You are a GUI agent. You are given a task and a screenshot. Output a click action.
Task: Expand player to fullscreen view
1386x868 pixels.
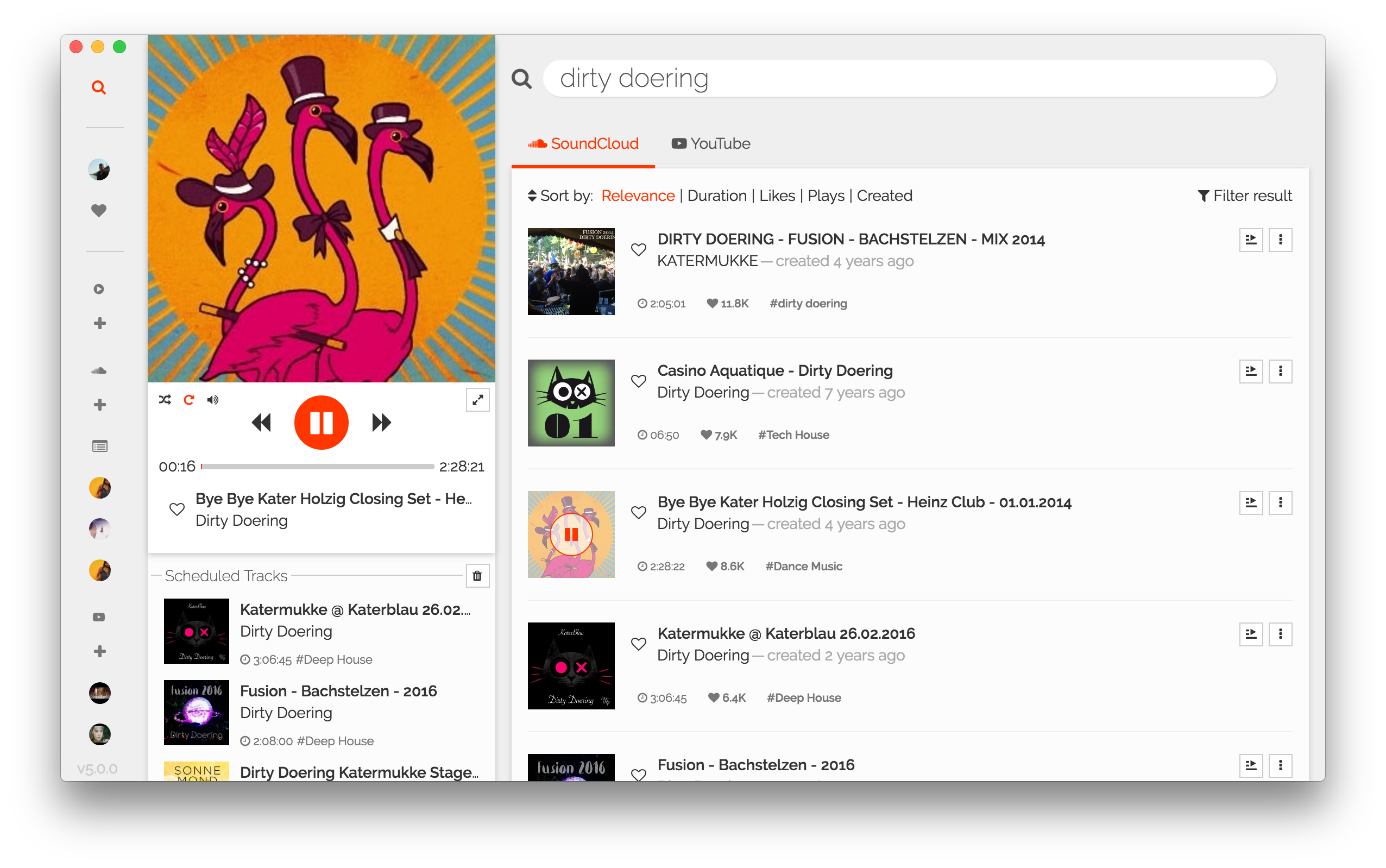477,400
